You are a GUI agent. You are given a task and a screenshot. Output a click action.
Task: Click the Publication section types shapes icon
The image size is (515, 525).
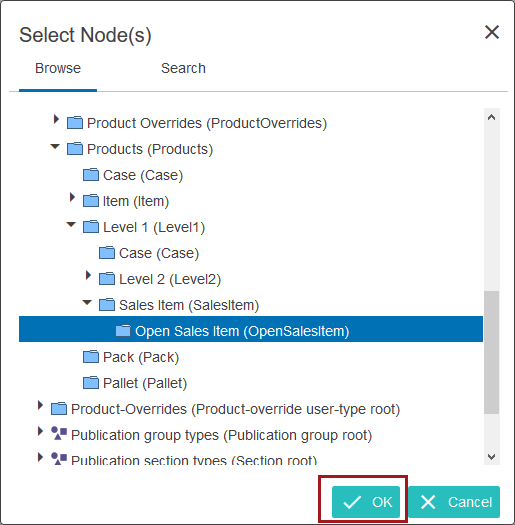(59, 459)
